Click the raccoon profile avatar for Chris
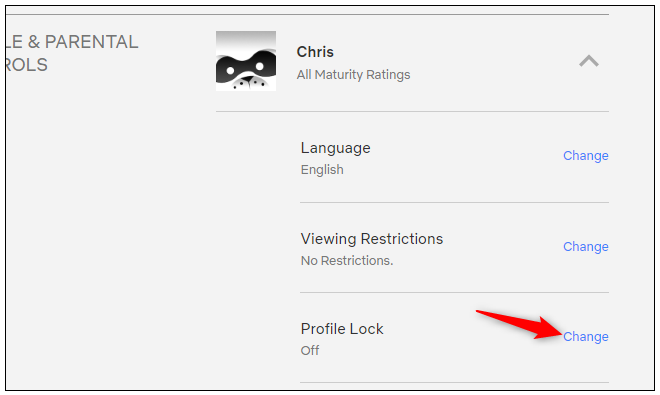The height and width of the screenshot is (395, 660). pyautogui.click(x=246, y=61)
